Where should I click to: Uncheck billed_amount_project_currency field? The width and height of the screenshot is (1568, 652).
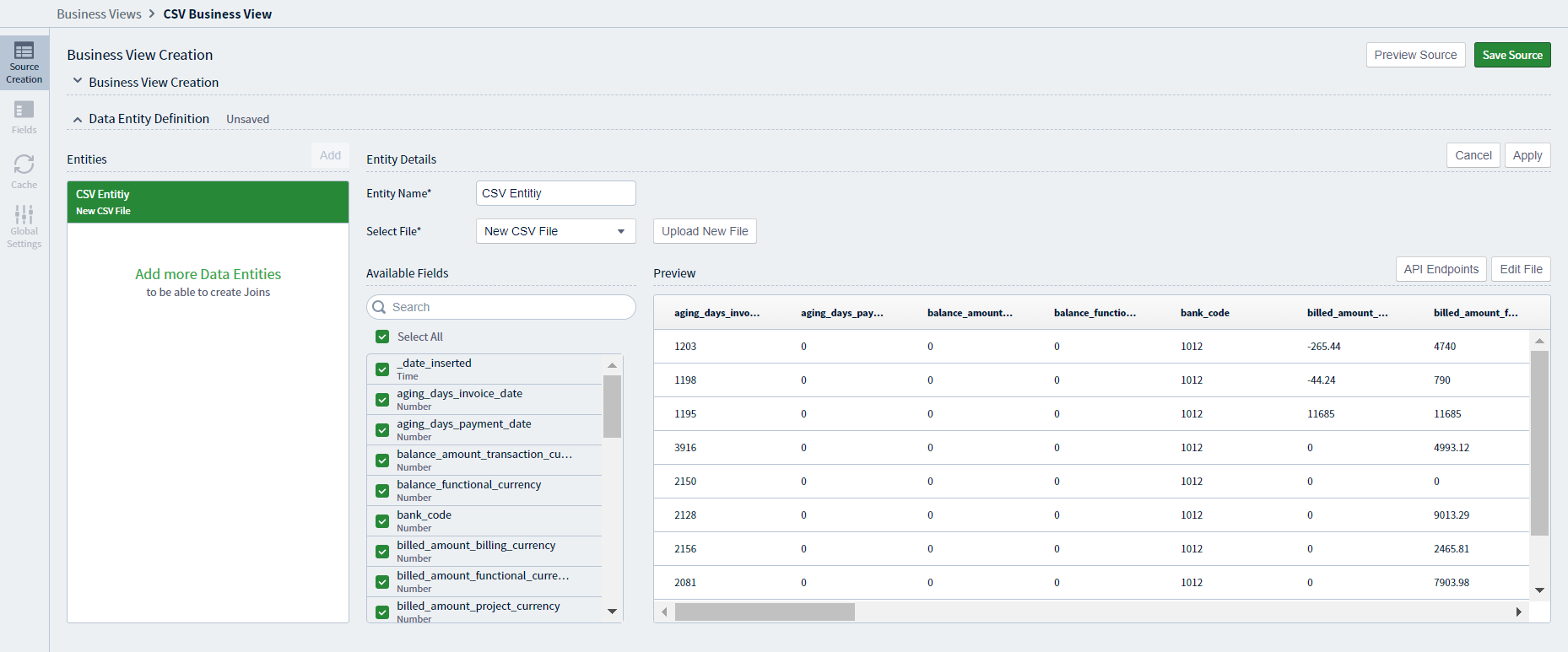click(x=382, y=612)
